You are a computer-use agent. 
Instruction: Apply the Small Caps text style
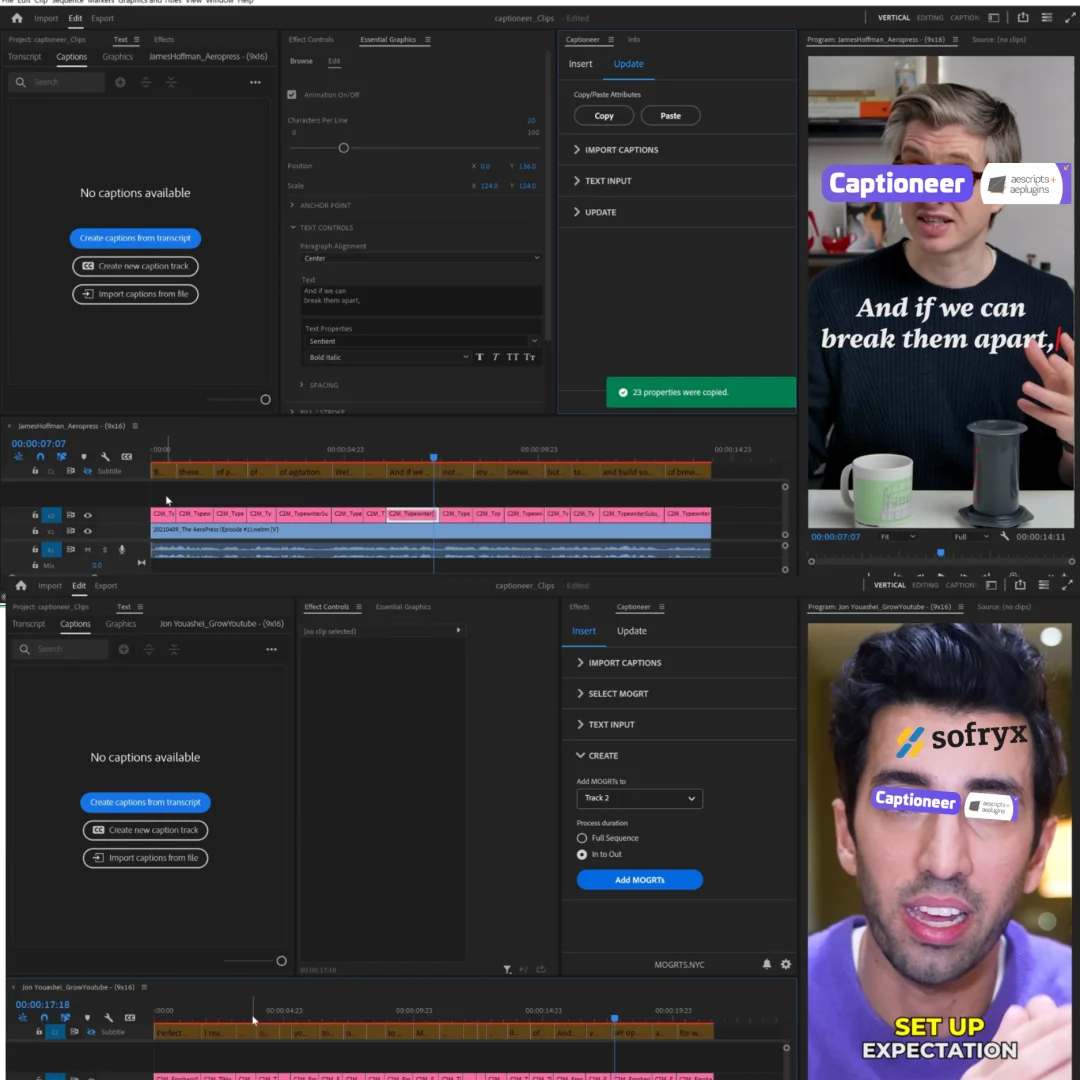coord(529,357)
